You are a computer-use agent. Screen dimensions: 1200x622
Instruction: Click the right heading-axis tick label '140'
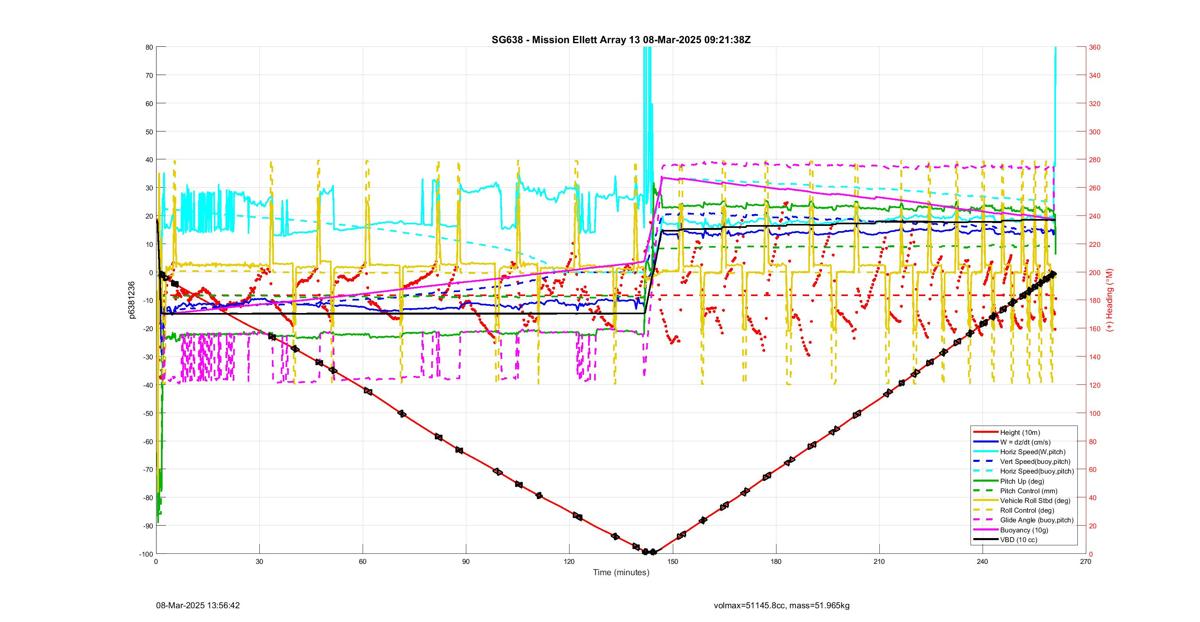coord(1095,357)
